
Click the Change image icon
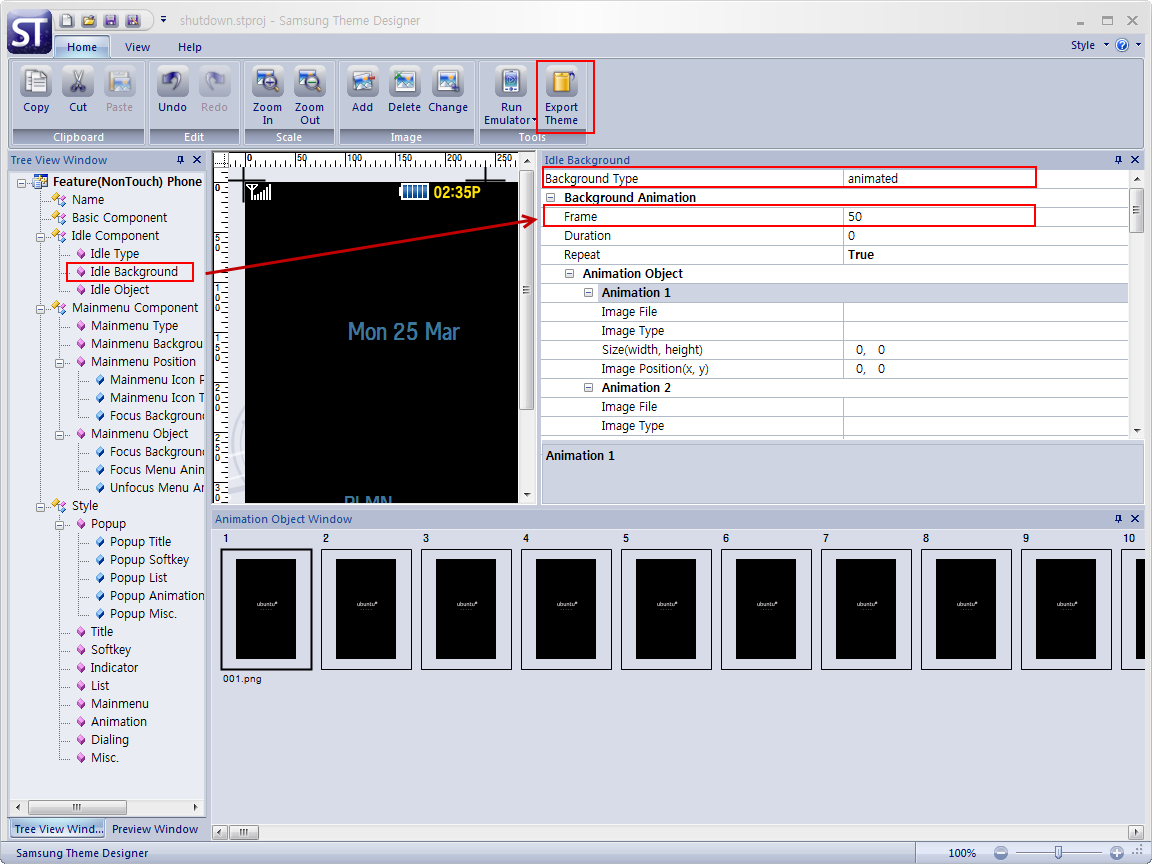447,83
